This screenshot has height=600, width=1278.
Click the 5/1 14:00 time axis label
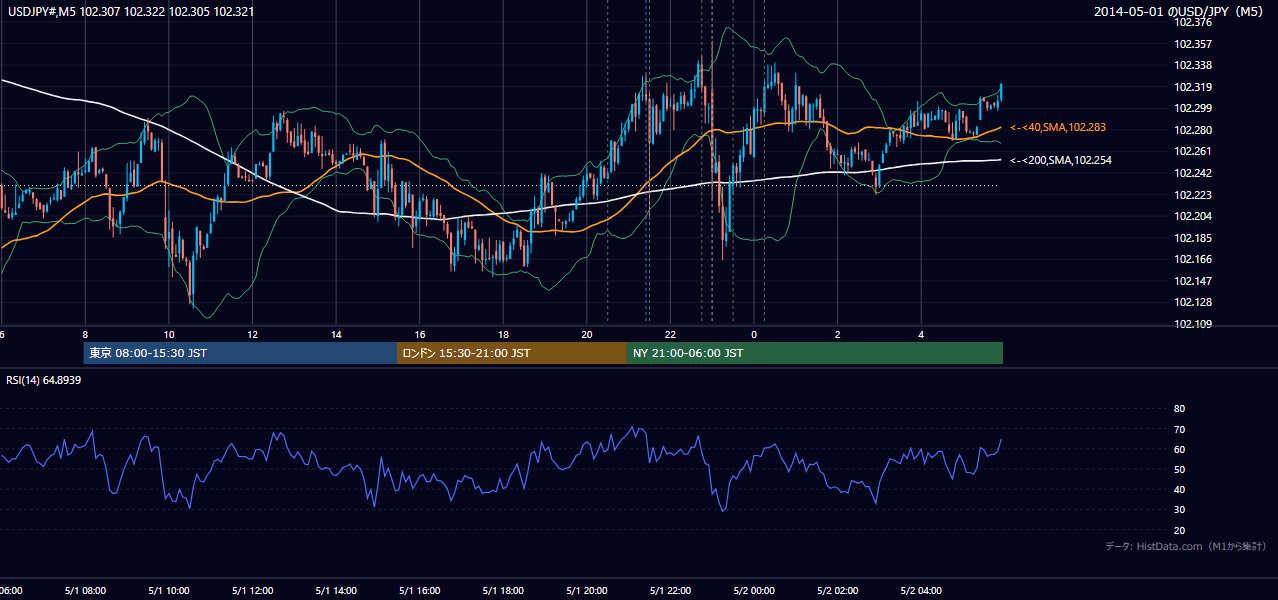click(335, 591)
